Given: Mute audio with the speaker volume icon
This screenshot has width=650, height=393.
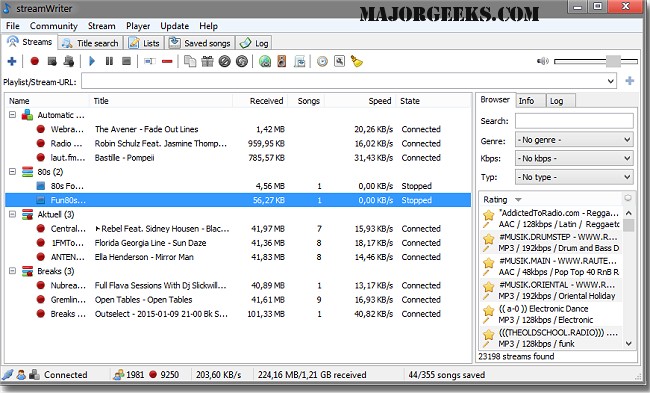Looking at the screenshot, I should 542,61.
